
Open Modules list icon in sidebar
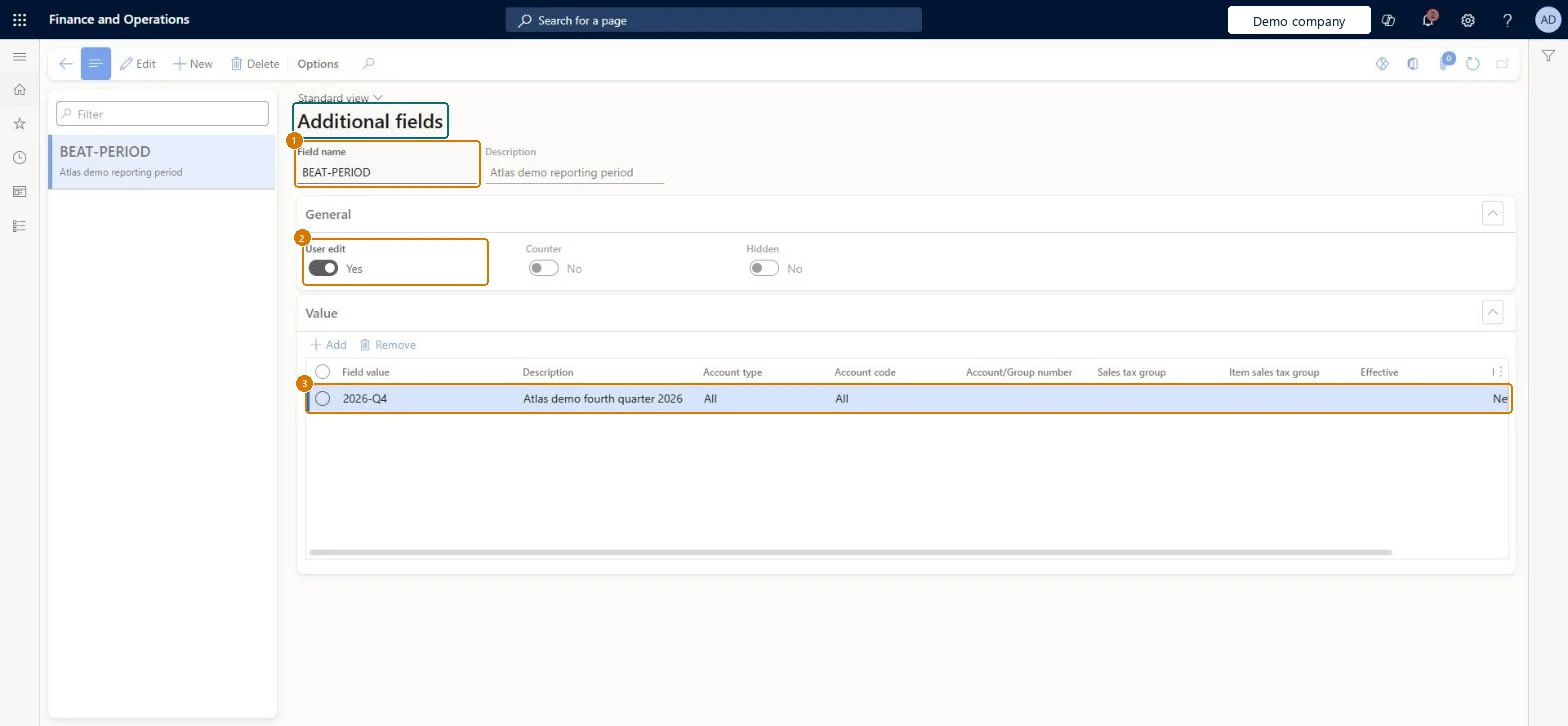pos(19,226)
